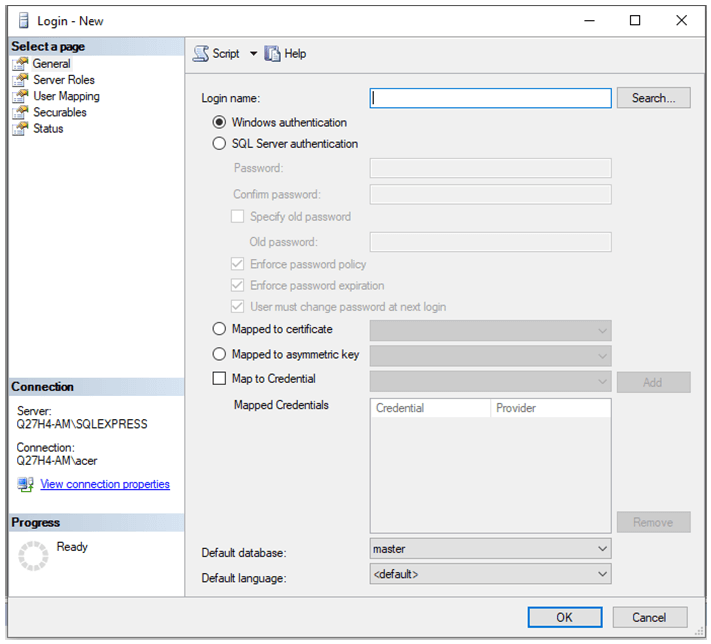Click the Help toolbar icon
This screenshot has height=644, width=711.
pos(272,54)
